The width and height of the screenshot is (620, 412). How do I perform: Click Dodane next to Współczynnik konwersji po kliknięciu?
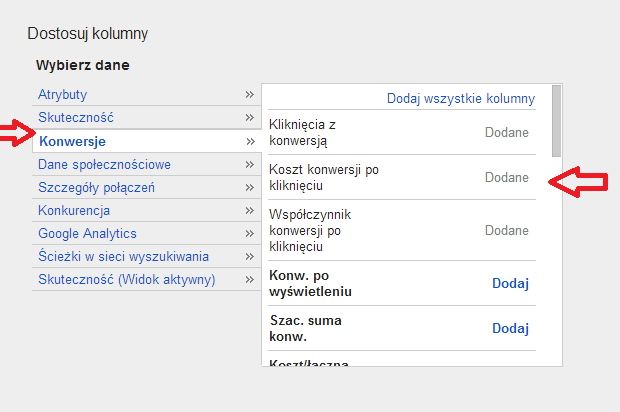tap(506, 230)
